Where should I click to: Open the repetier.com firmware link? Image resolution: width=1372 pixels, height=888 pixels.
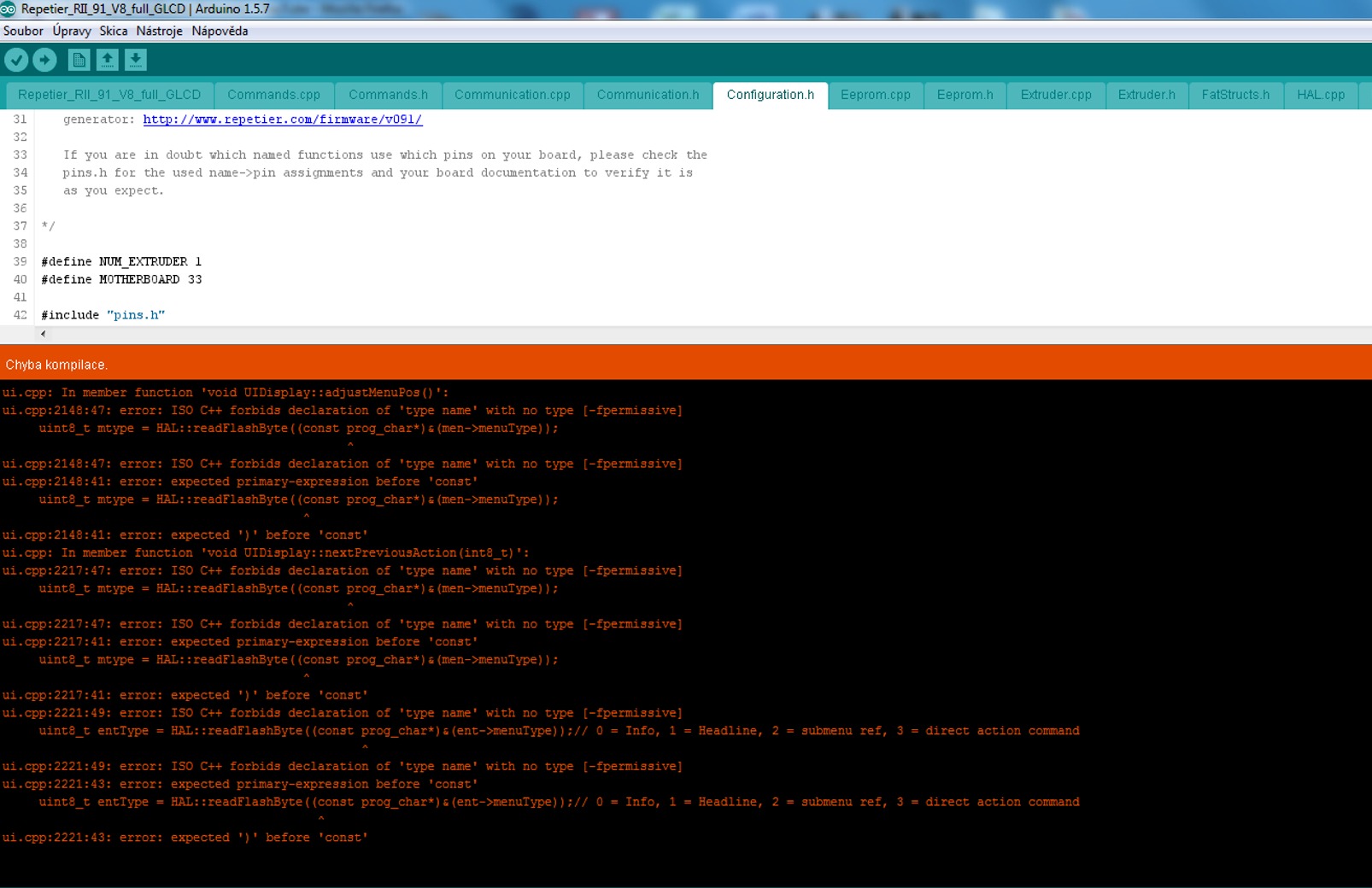coord(282,120)
